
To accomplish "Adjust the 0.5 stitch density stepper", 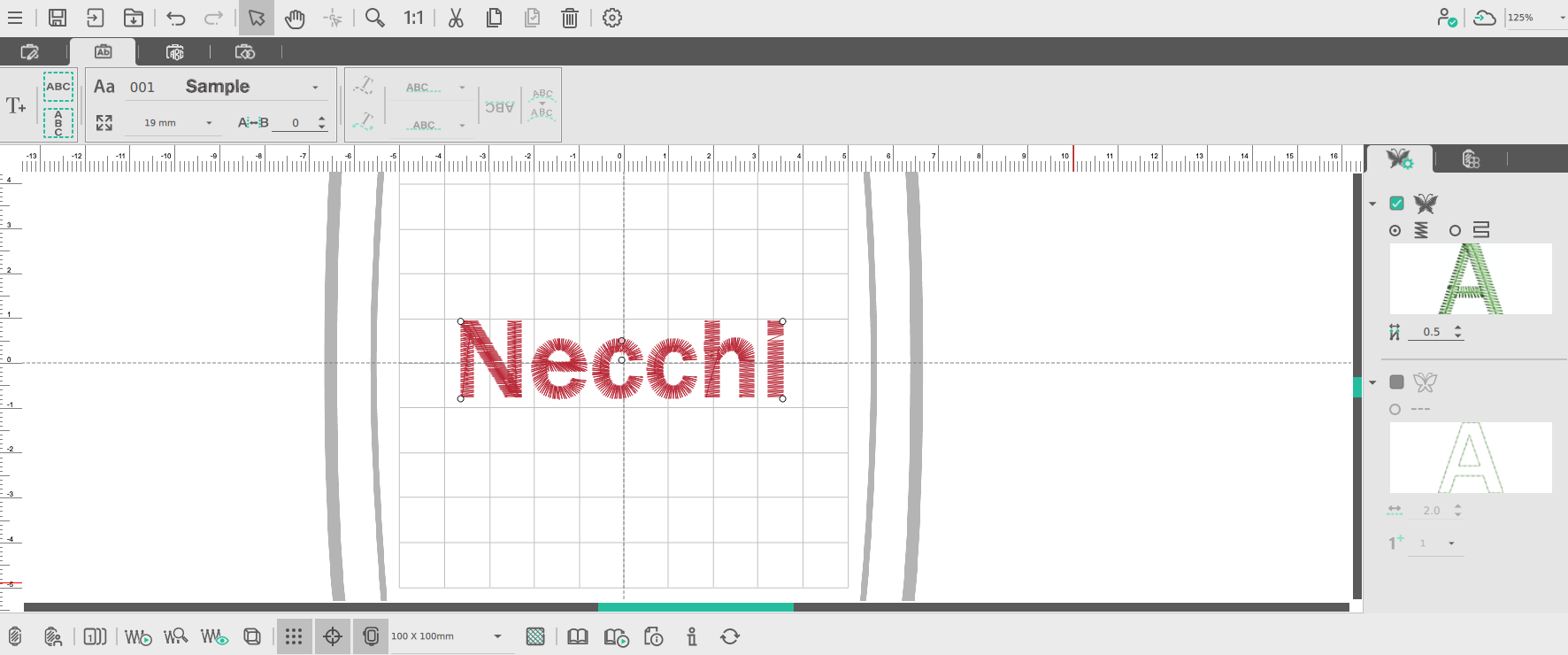I will [x=1458, y=332].
